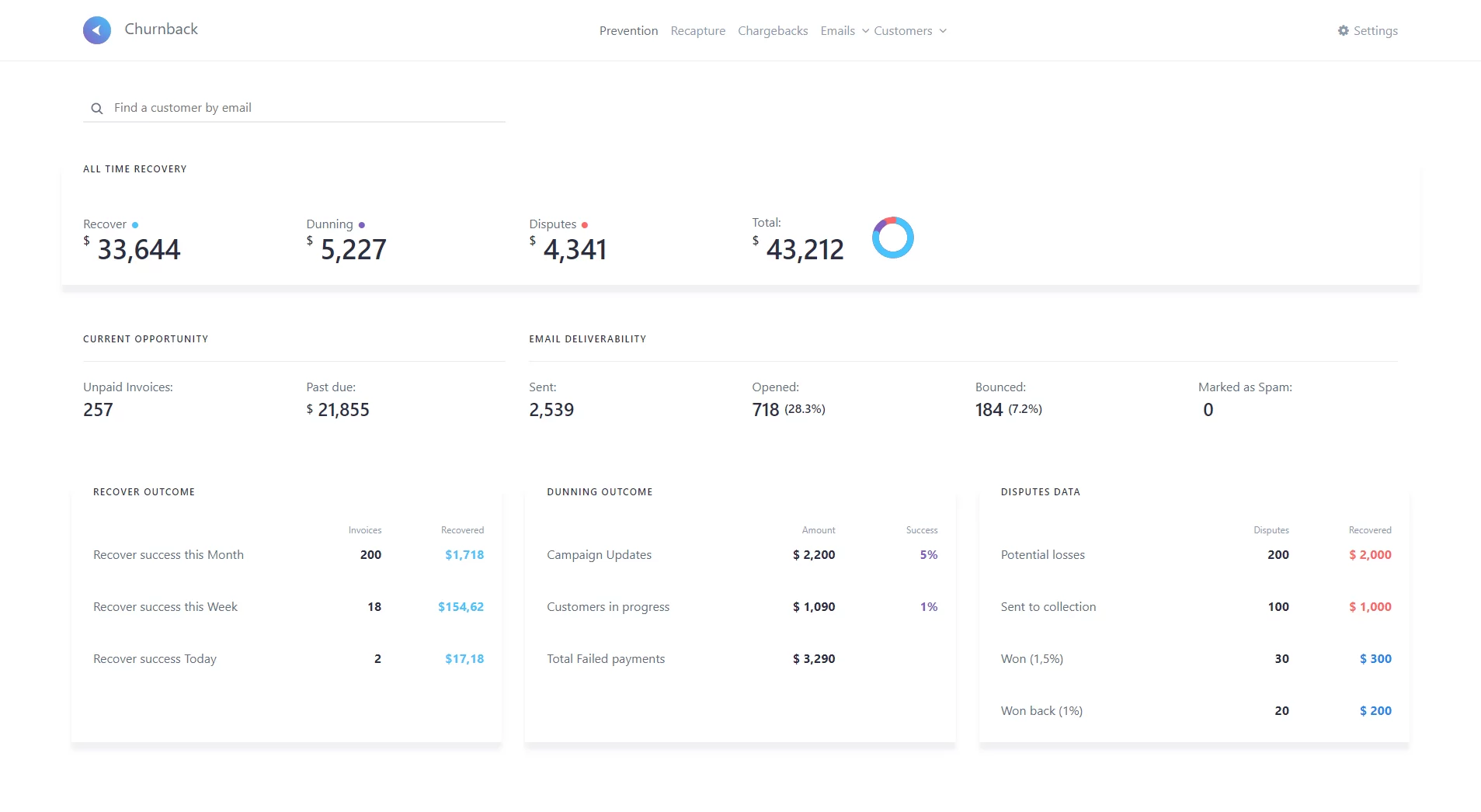The image size is (1481, 812).
Task: Click the purple dot beside Dunning
Action: pos(362,225)
